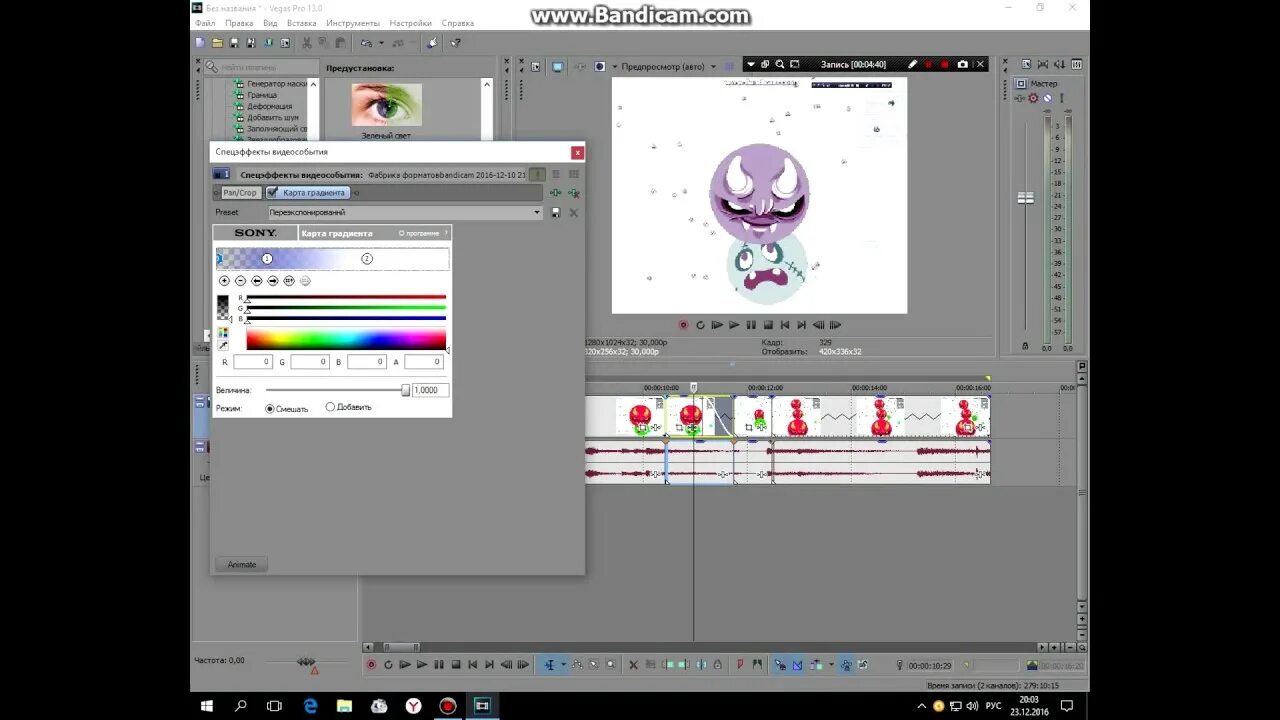Open the Справка menu
Screen dimensions: 1280x720
(x=458, y=23)
